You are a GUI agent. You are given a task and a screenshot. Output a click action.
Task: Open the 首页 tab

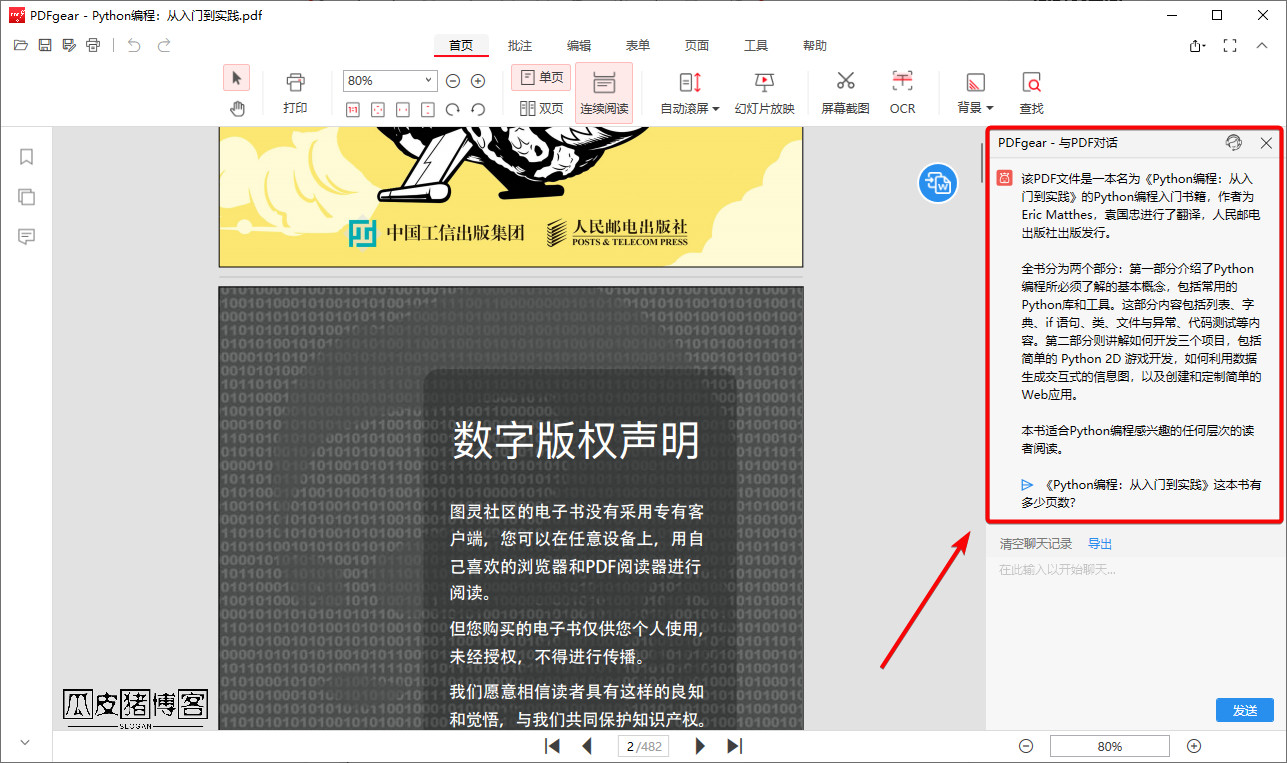(461, 46)
